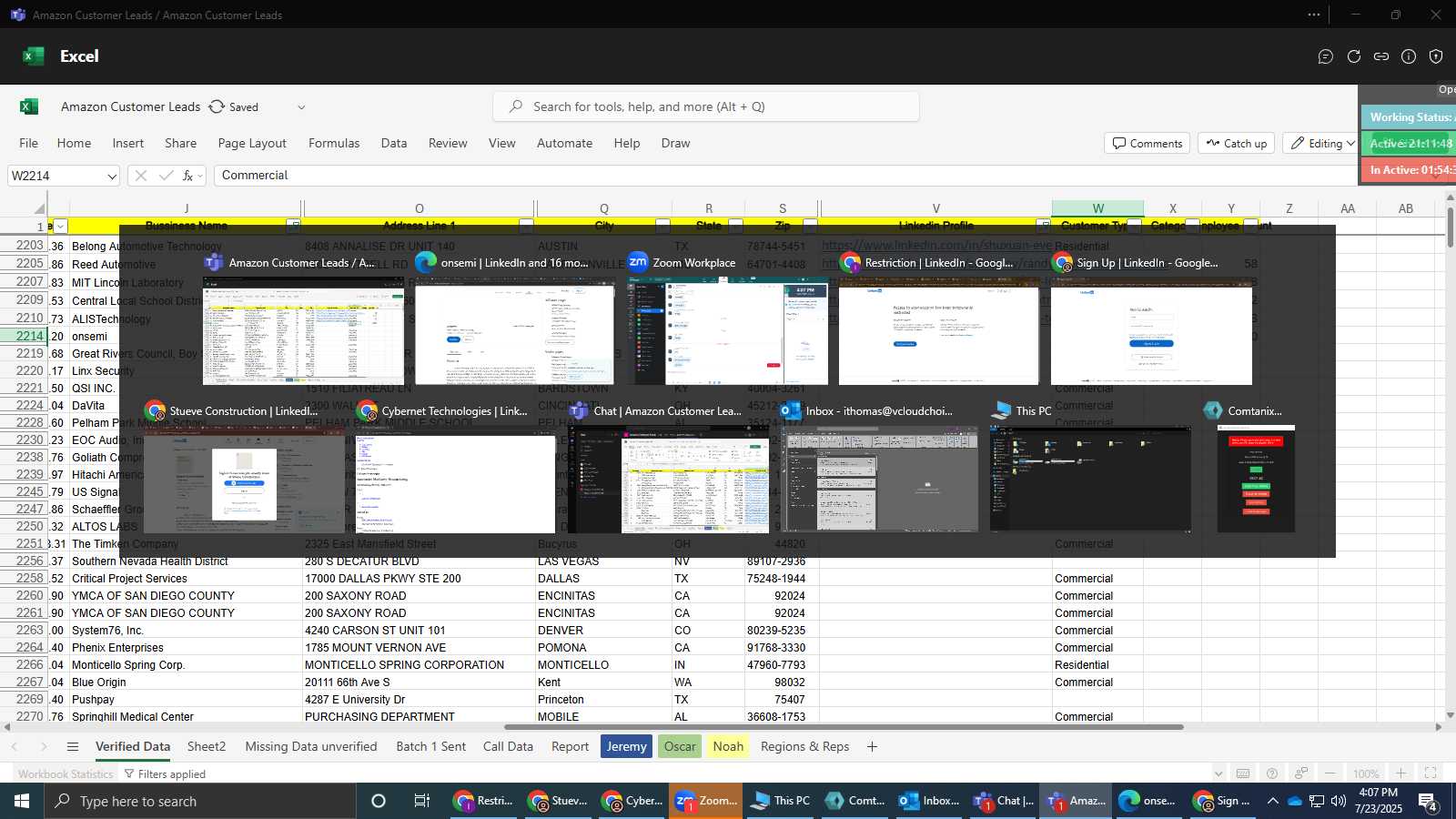Click the formula bar checkmark enter icon
This screenshot has width=1456, height=819.
tap(166, 176)
